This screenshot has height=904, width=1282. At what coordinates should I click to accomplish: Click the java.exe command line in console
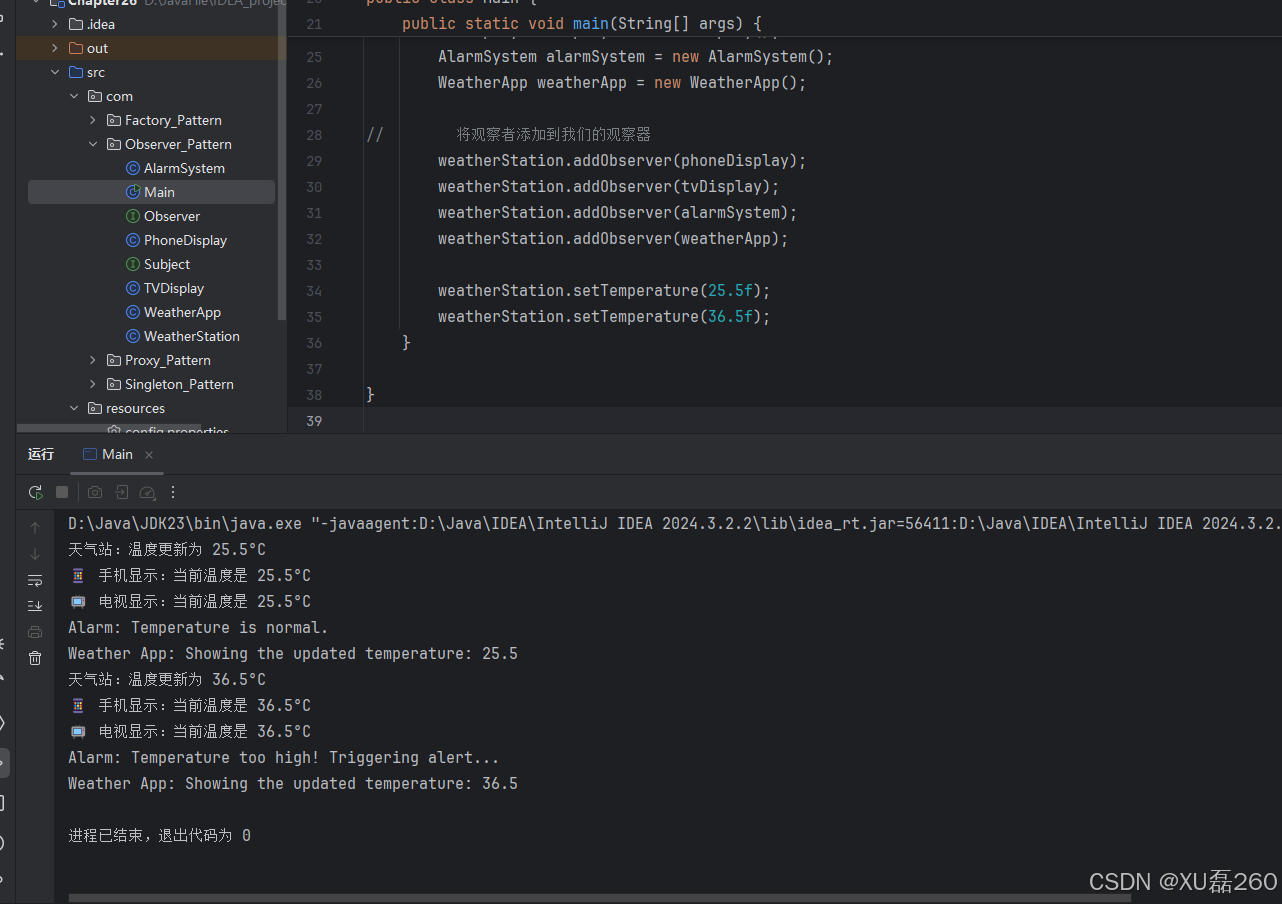pyautogui.click(x=675, y=524)
